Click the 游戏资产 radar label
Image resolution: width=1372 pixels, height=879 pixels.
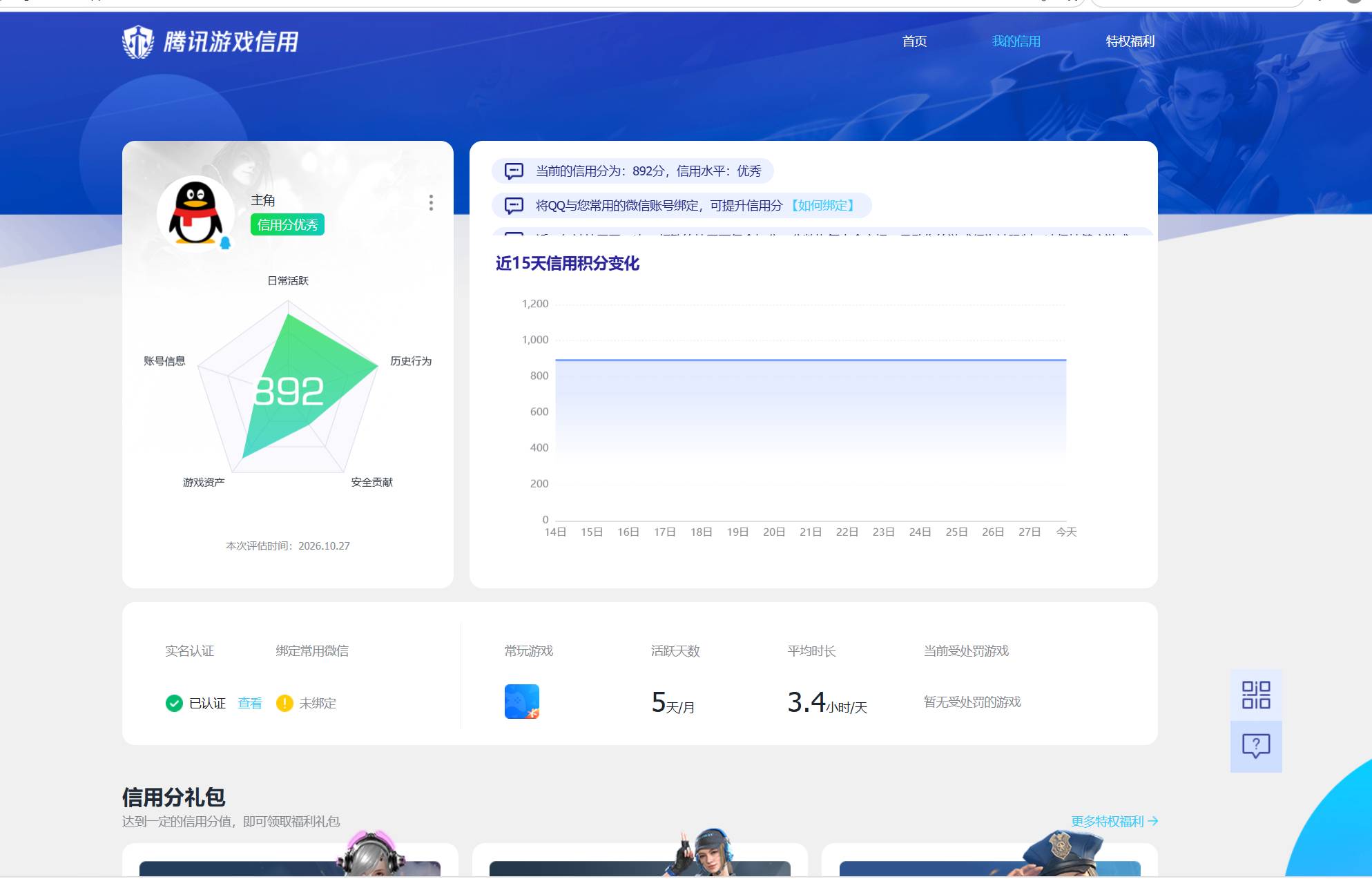click(204, 482)
